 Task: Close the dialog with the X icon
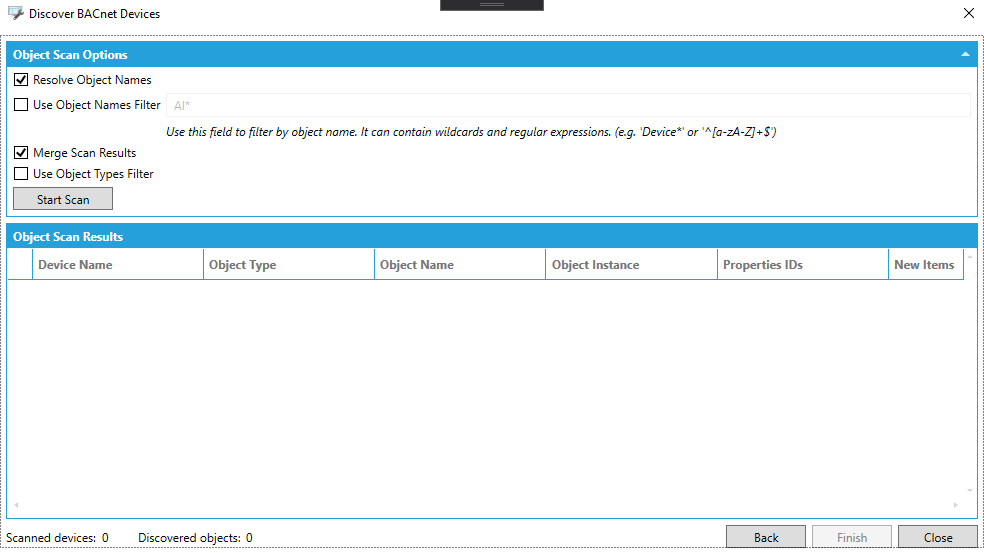point(967,14)
